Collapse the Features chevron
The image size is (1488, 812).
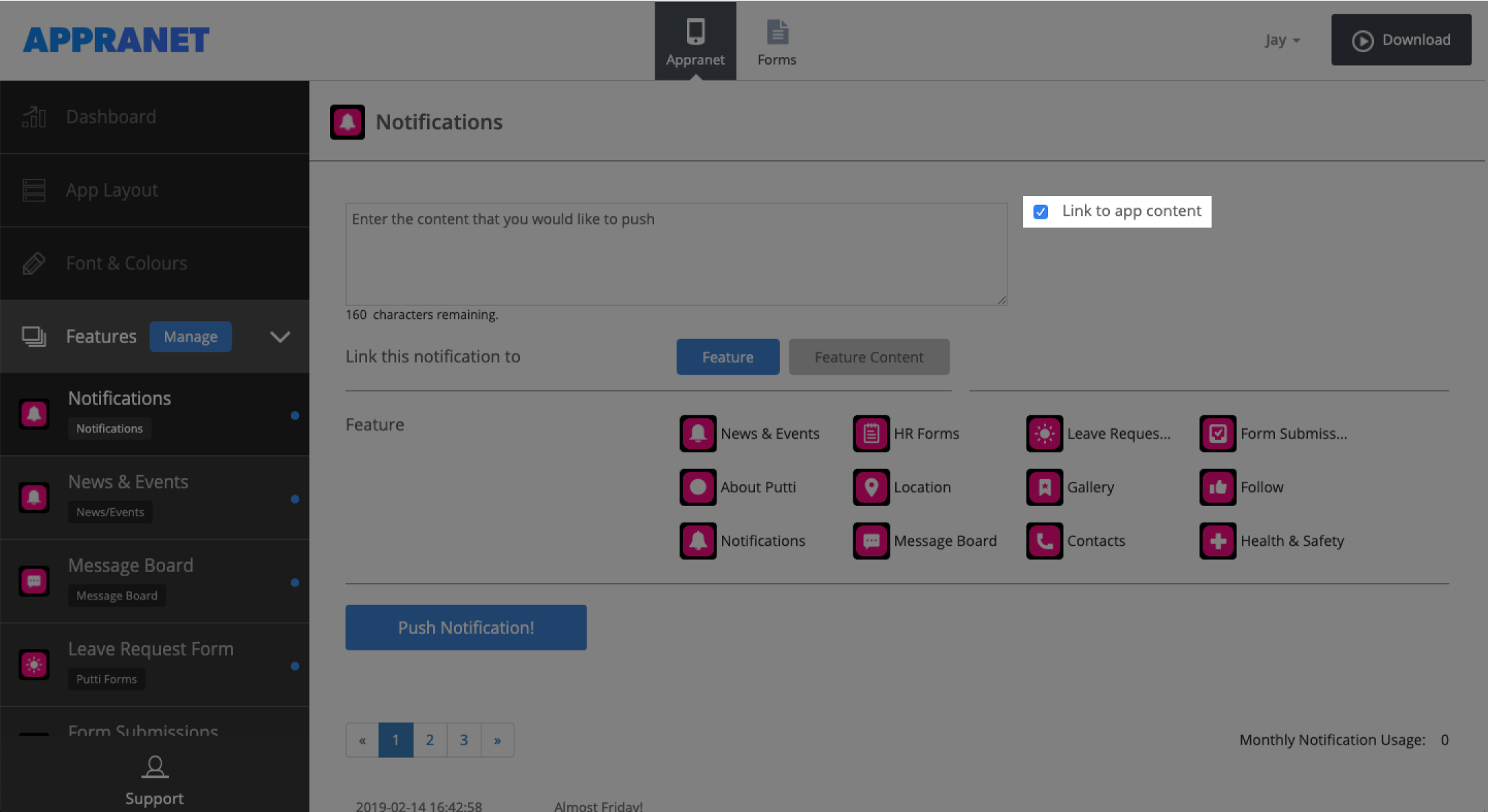[x=280, y=337]
